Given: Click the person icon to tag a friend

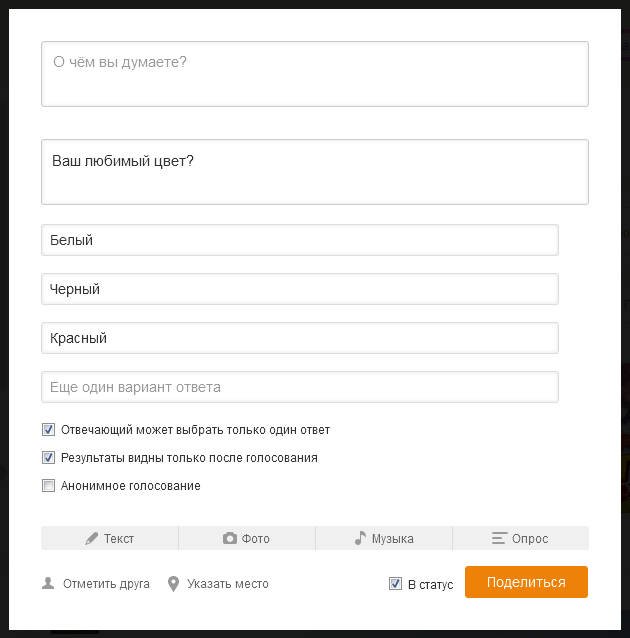Looking at the screenshot, I should pos(48,583).
